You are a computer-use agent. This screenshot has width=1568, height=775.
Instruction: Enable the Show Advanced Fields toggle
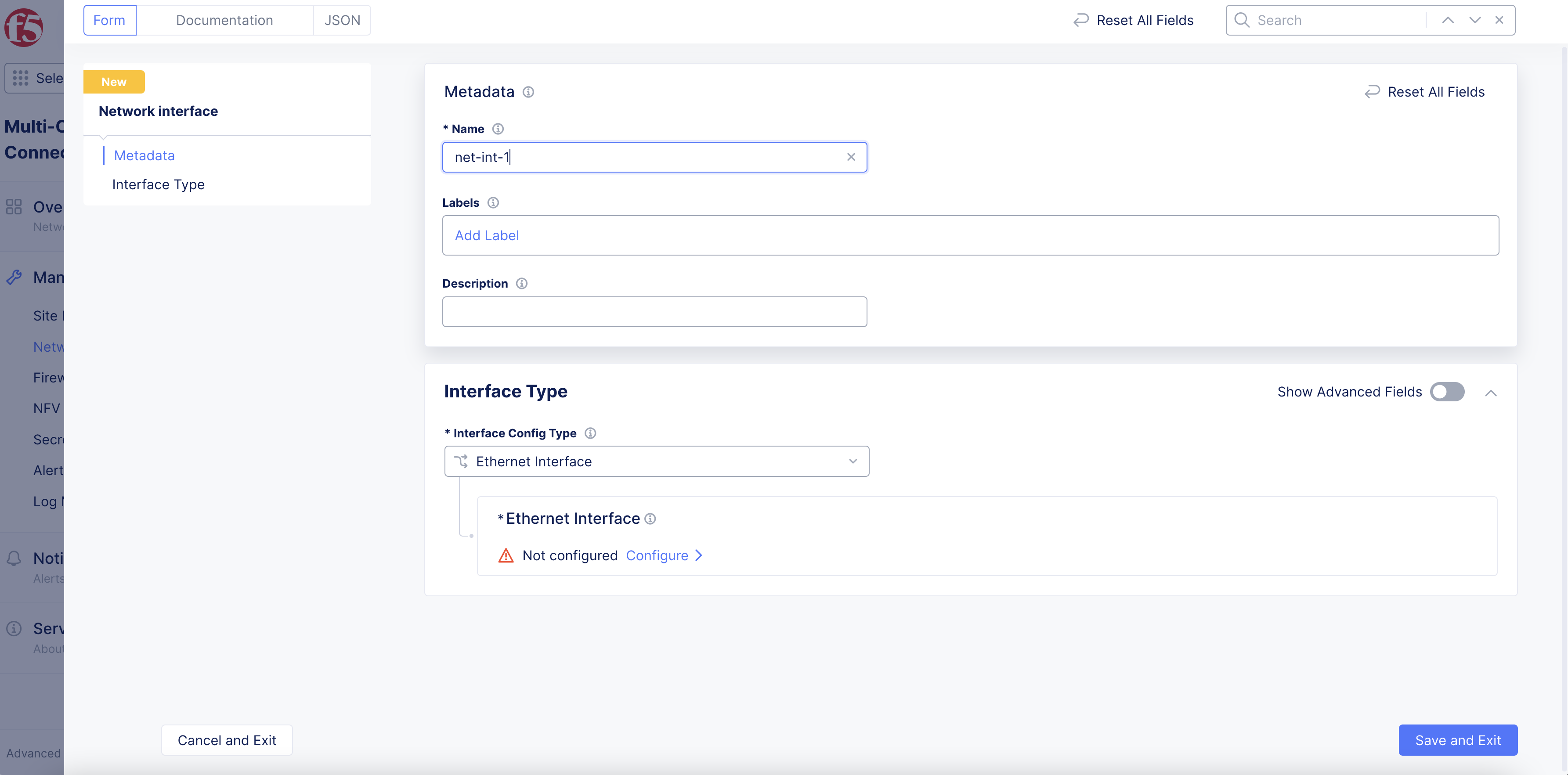click(1447, 392)
